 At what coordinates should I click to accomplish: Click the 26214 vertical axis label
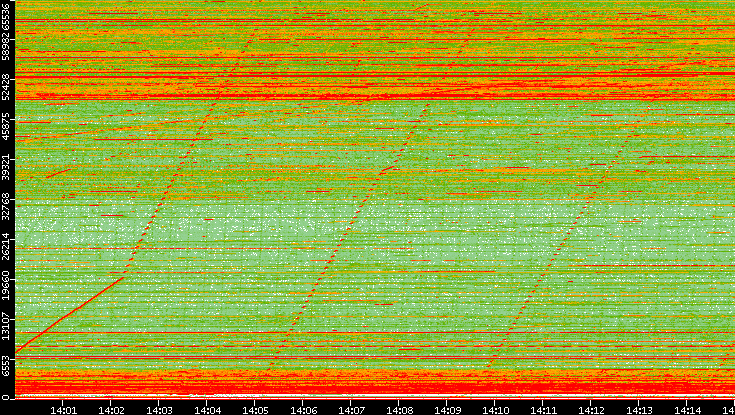[5, 246]
